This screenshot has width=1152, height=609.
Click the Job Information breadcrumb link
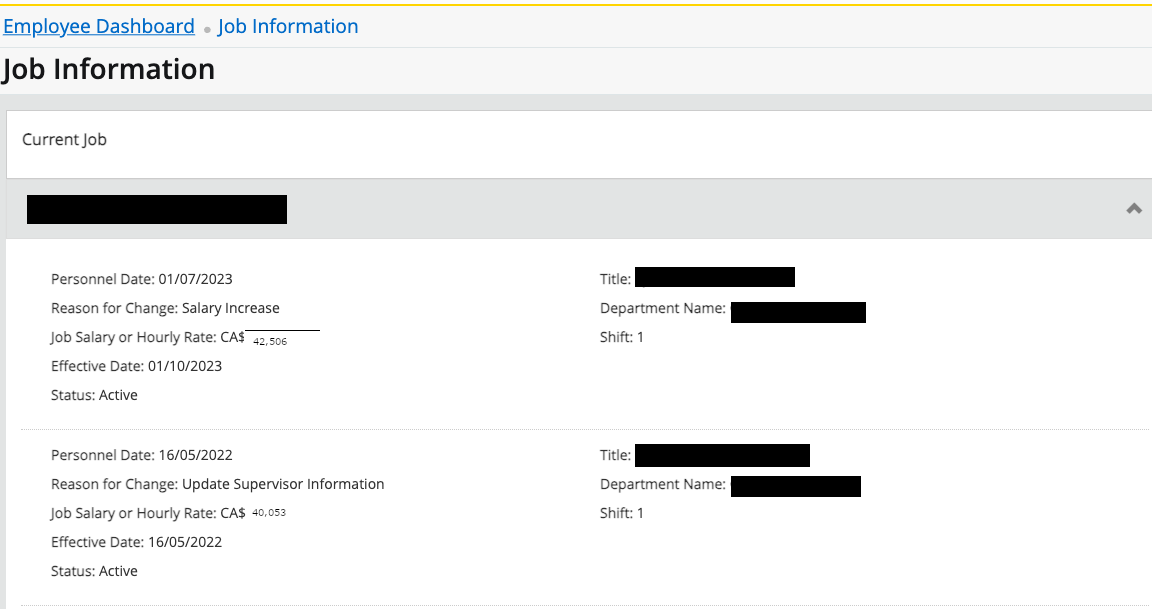[288, 27]
